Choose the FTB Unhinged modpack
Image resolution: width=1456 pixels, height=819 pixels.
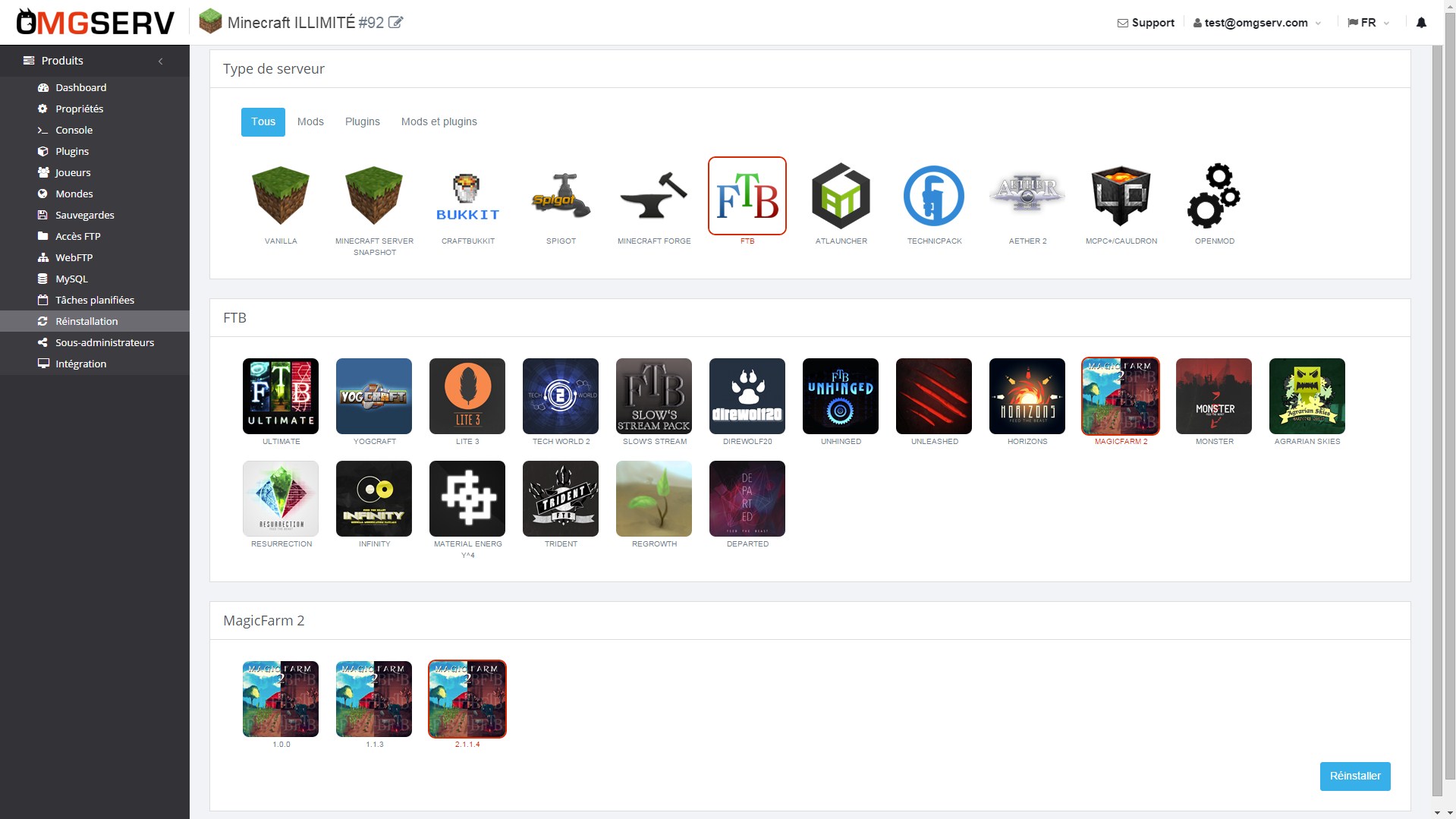tap(841, 396)
